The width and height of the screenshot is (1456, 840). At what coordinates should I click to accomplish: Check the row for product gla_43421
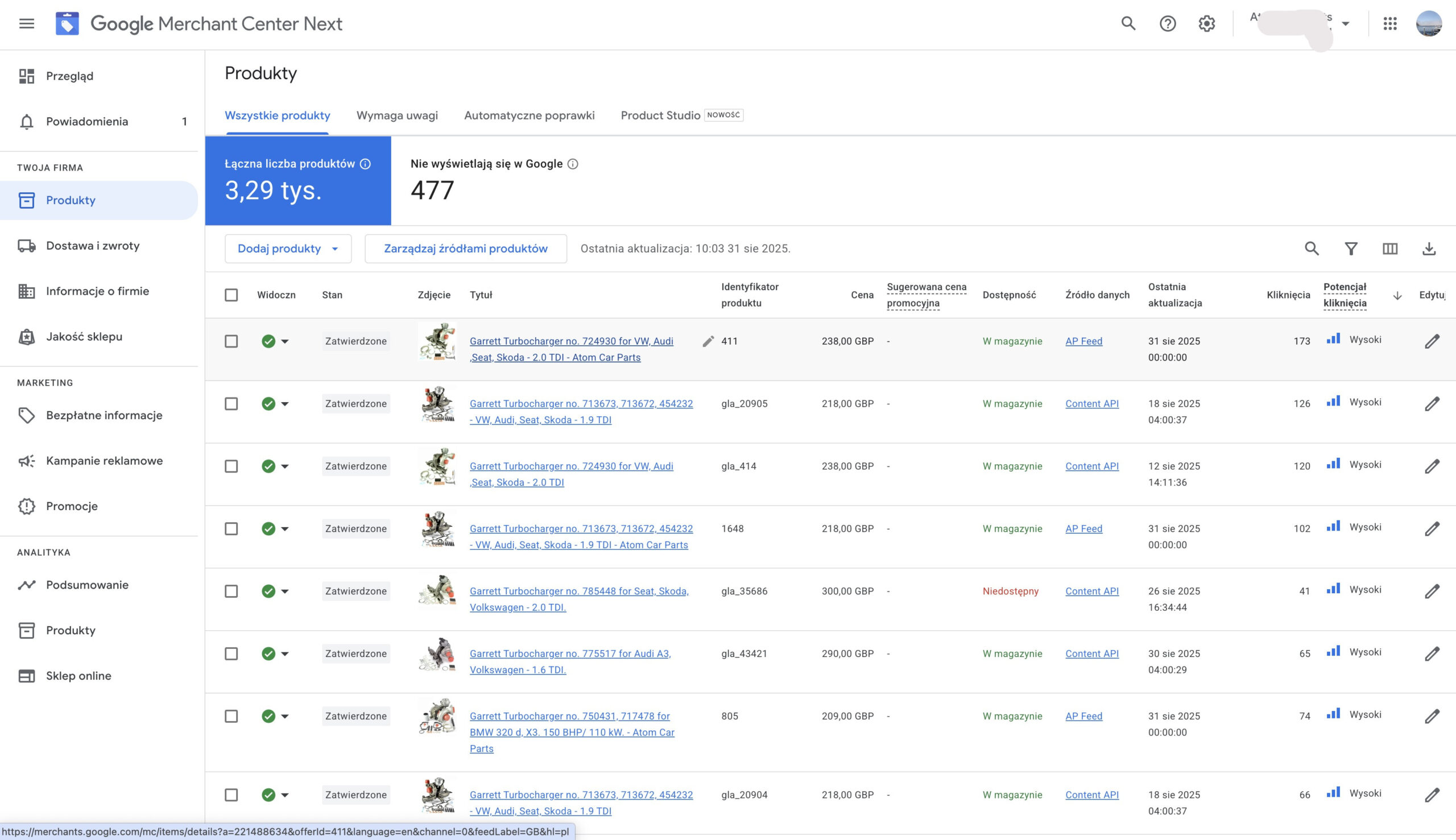(231, 653)
